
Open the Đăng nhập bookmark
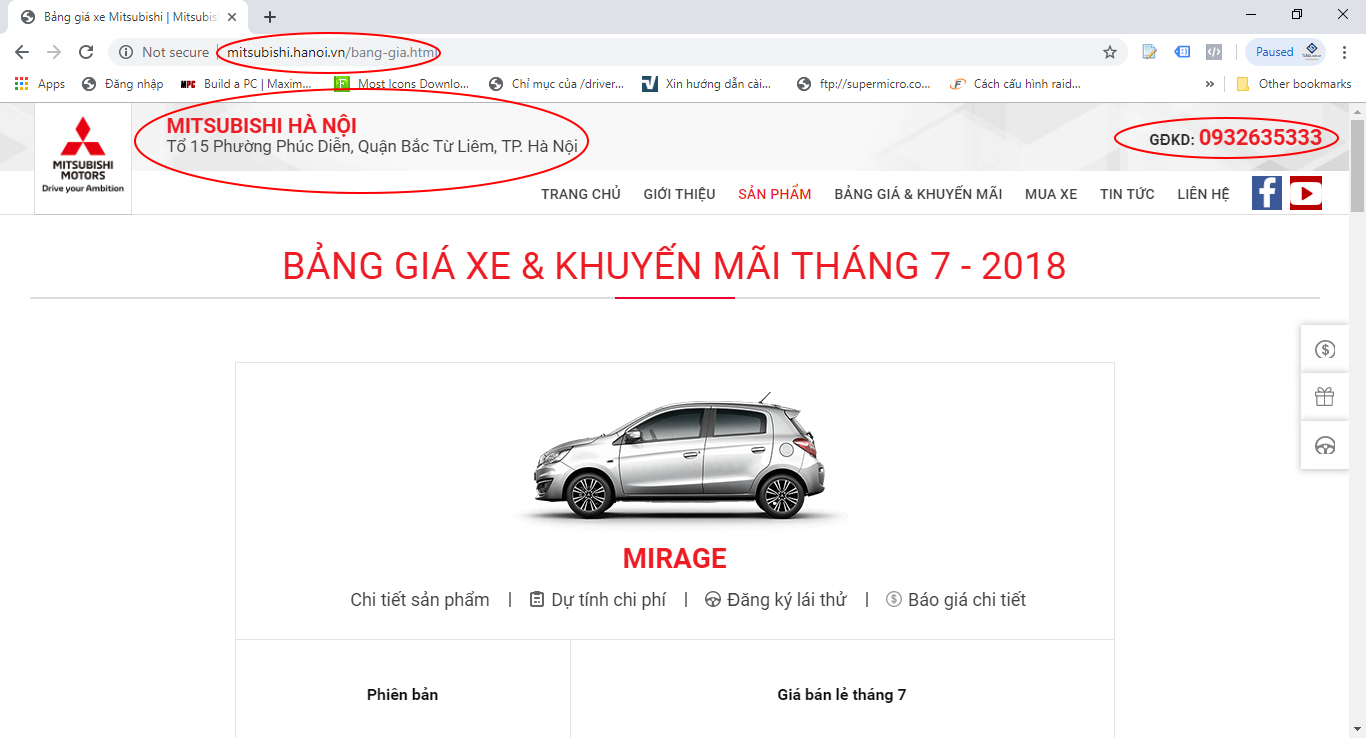pyautogui.click(x=122, y=84)
